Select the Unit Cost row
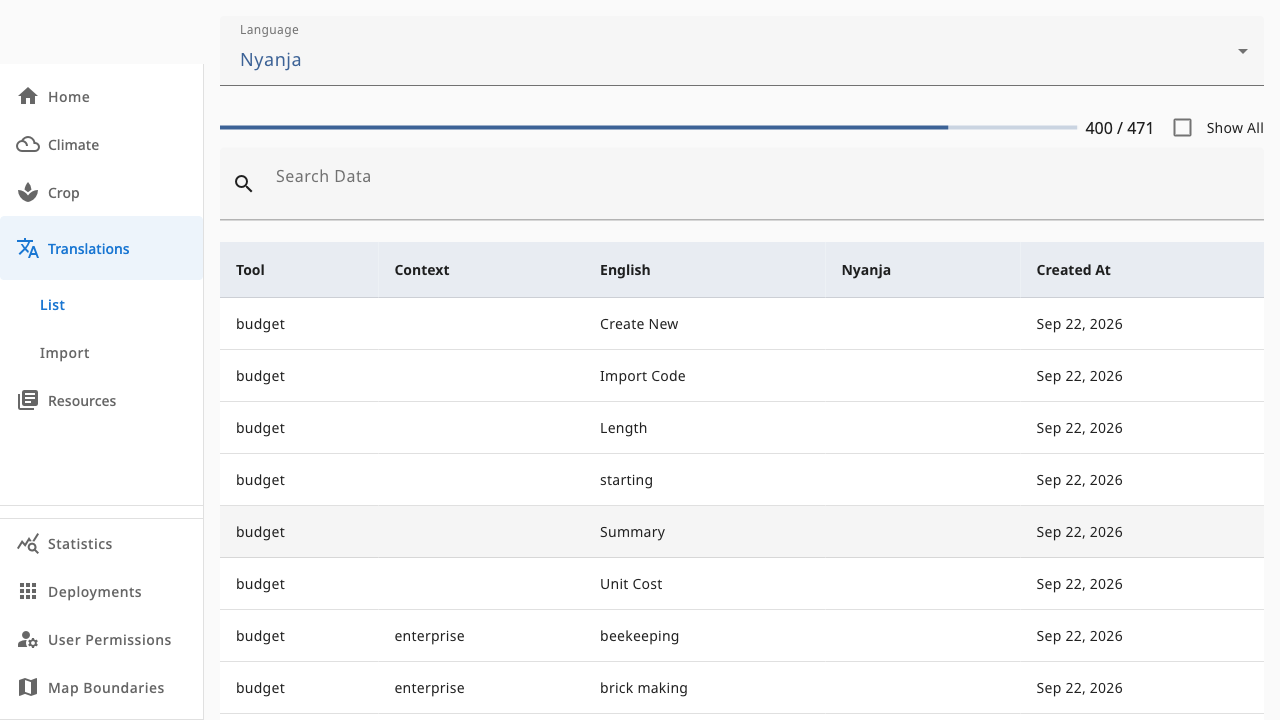This screenshot has width=1280, height=720. click(742, 584)
